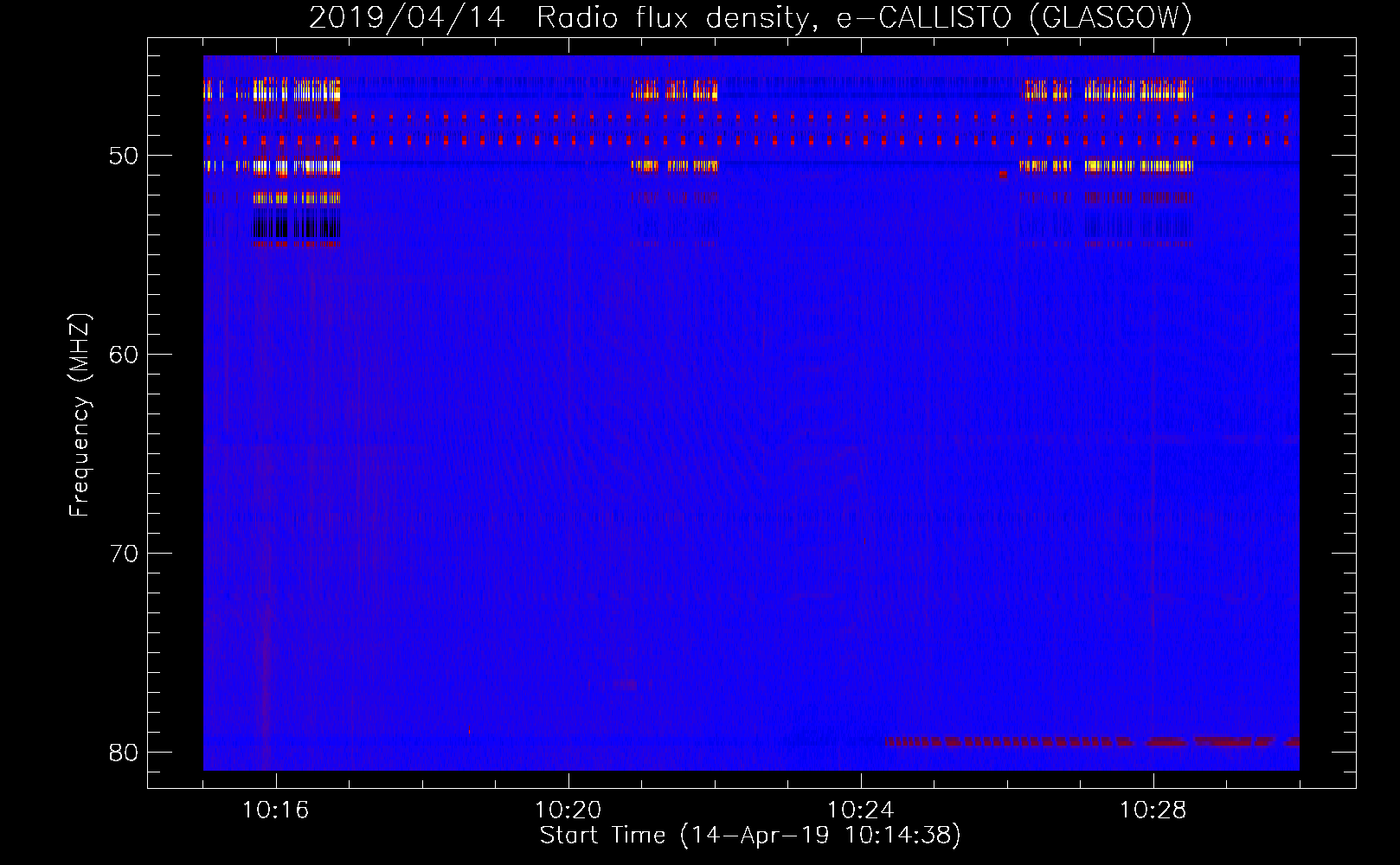
Task: Click the '10:20' time tick label
Action: click(x=568, y=811)
